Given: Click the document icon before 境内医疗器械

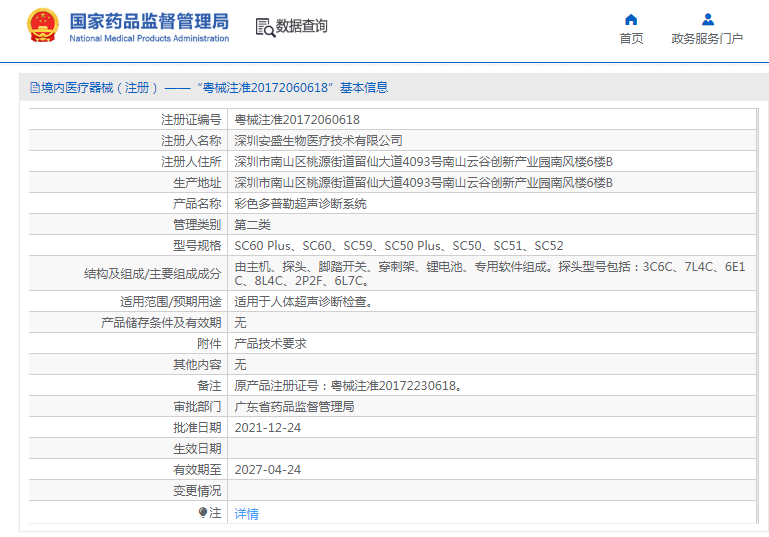Looking at the screenshot, I should pyautogui.click(x=35, y=88).
